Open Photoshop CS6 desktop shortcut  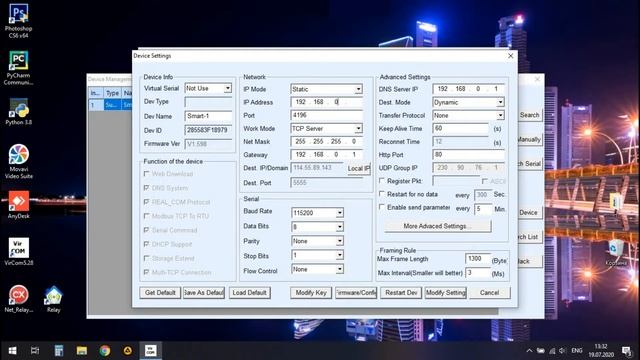pyautogui.click(x=18, y=20)
